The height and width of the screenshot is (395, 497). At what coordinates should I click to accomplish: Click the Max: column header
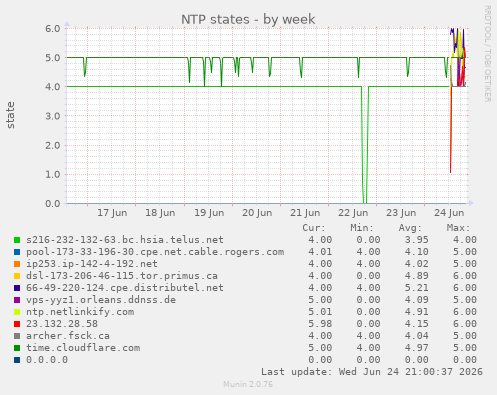458,228
